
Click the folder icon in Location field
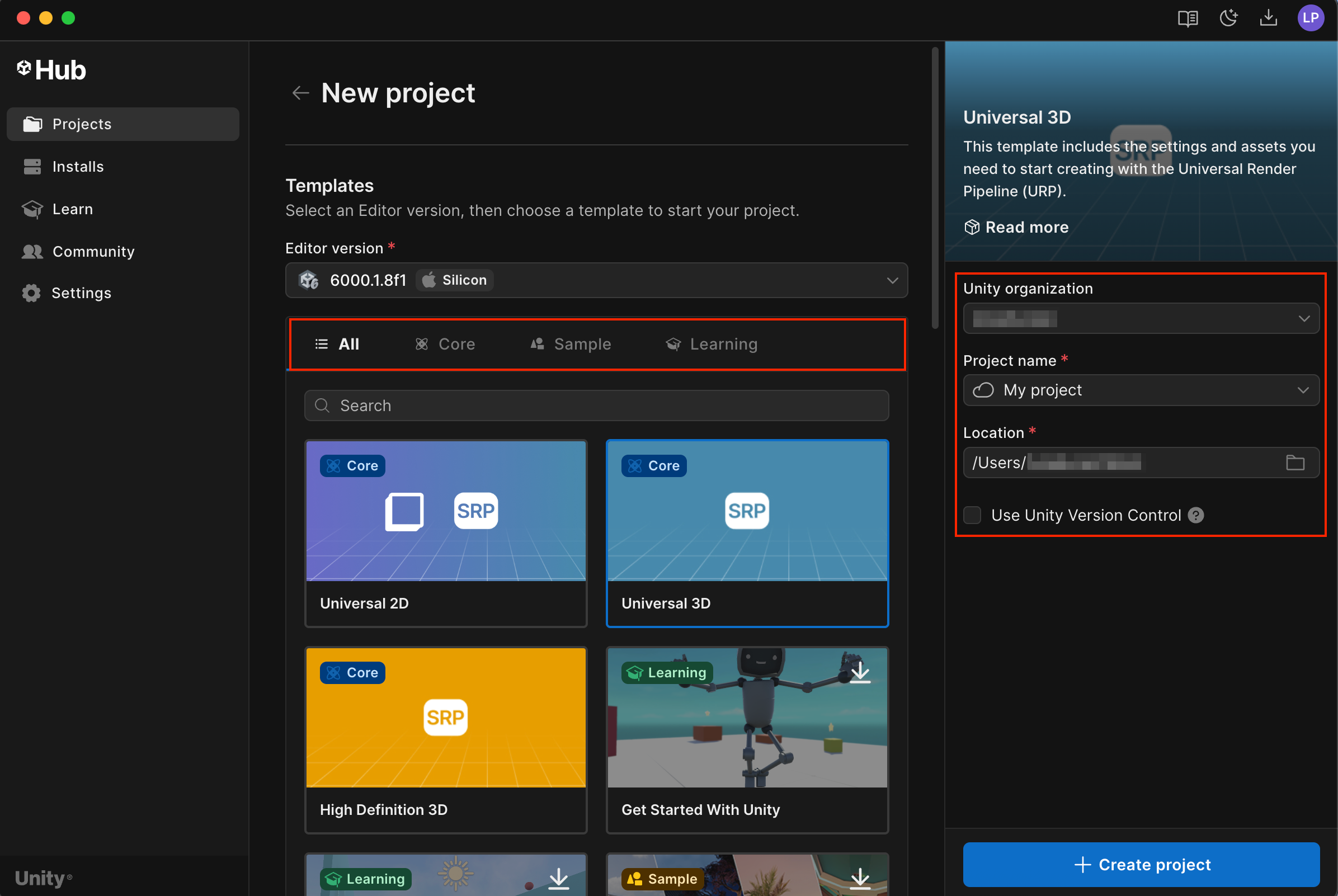click(1294, 463)
